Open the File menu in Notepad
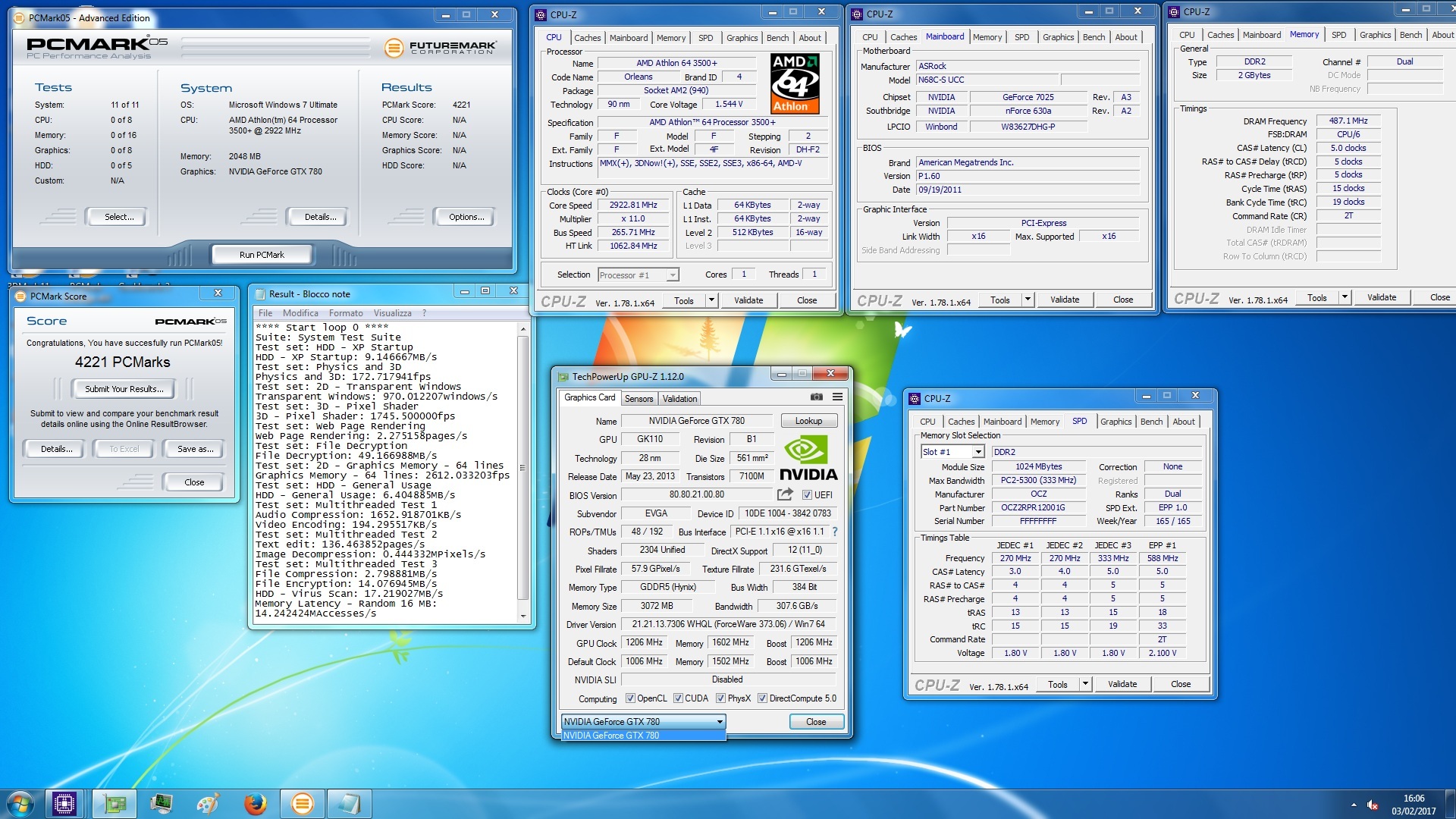This screenshot has height=819, width=1456. (x=265, y=313)
